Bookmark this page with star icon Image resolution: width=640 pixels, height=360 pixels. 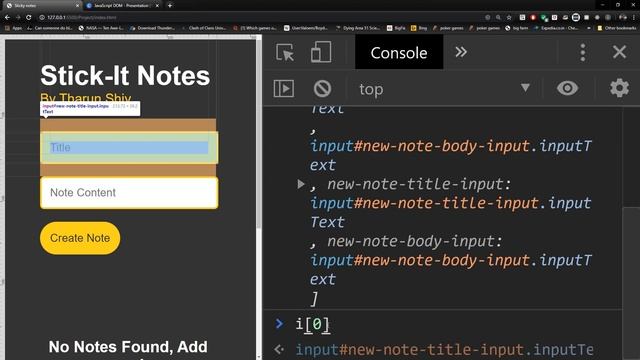click(509, 18)
